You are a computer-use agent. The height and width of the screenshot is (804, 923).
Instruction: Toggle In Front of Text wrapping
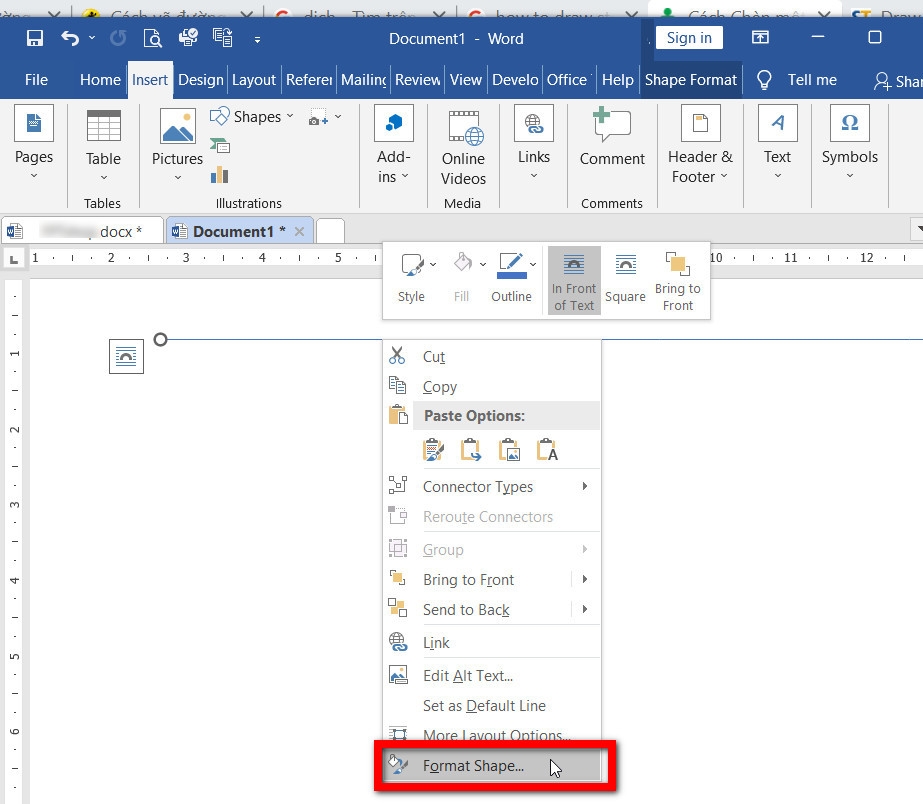coord(574,281)
